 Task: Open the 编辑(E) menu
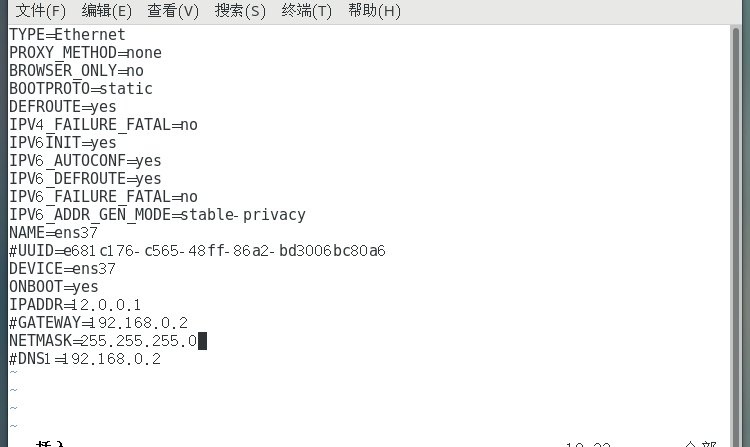click(106, 11)
